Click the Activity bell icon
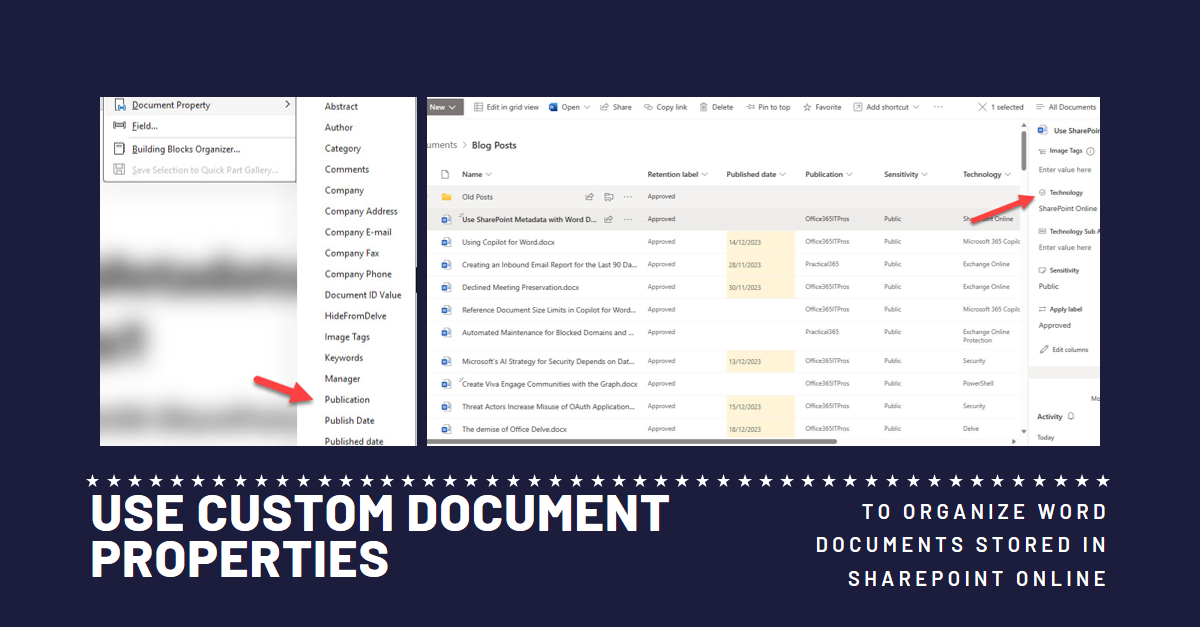1200x627 pixels. click(x=1071, y=416)
